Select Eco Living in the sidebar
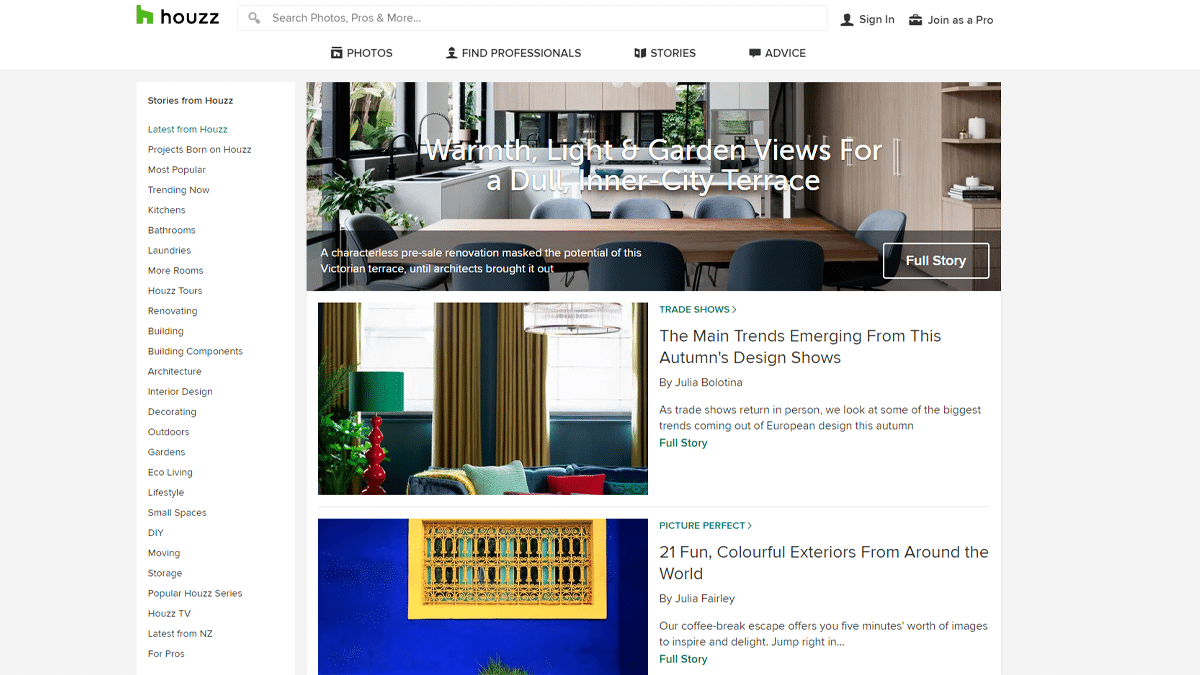 (170, 472)
